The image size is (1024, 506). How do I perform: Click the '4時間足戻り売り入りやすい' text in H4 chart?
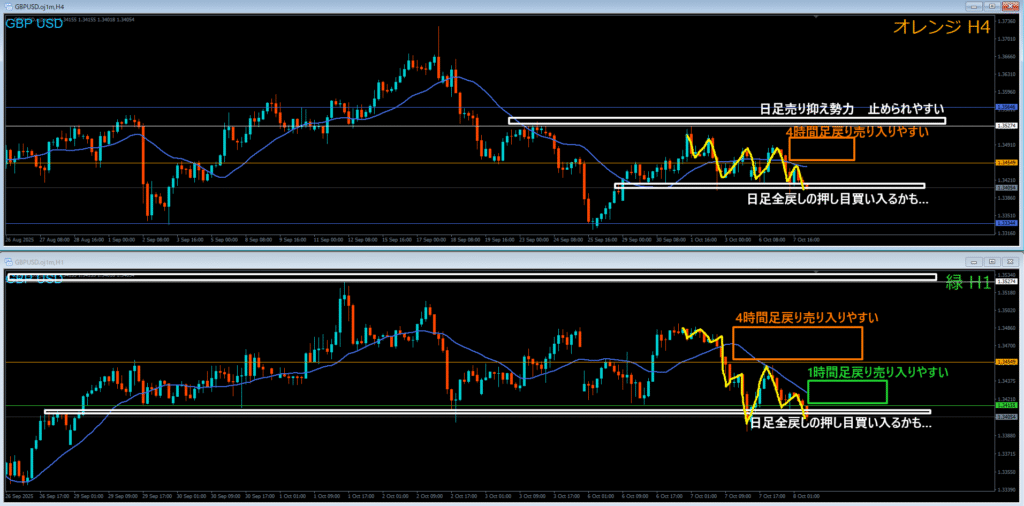pyautogui.click(x=857, y=132)
